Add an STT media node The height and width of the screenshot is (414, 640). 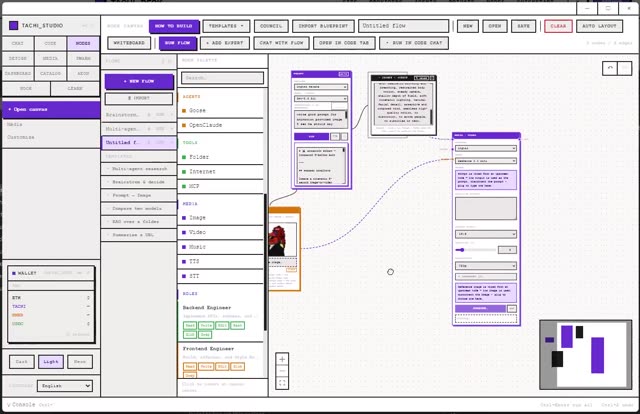[x=221, y=276]
